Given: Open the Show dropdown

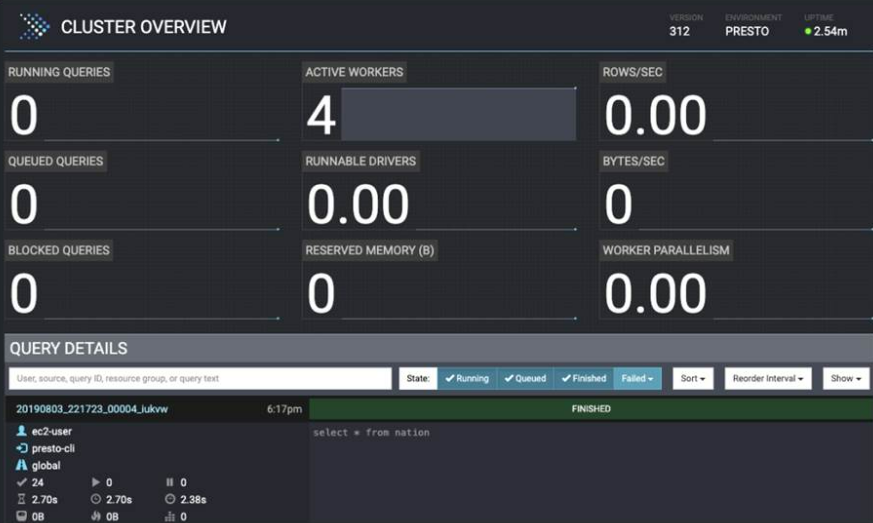Looking at the screenshot, I should coord(846,378).
